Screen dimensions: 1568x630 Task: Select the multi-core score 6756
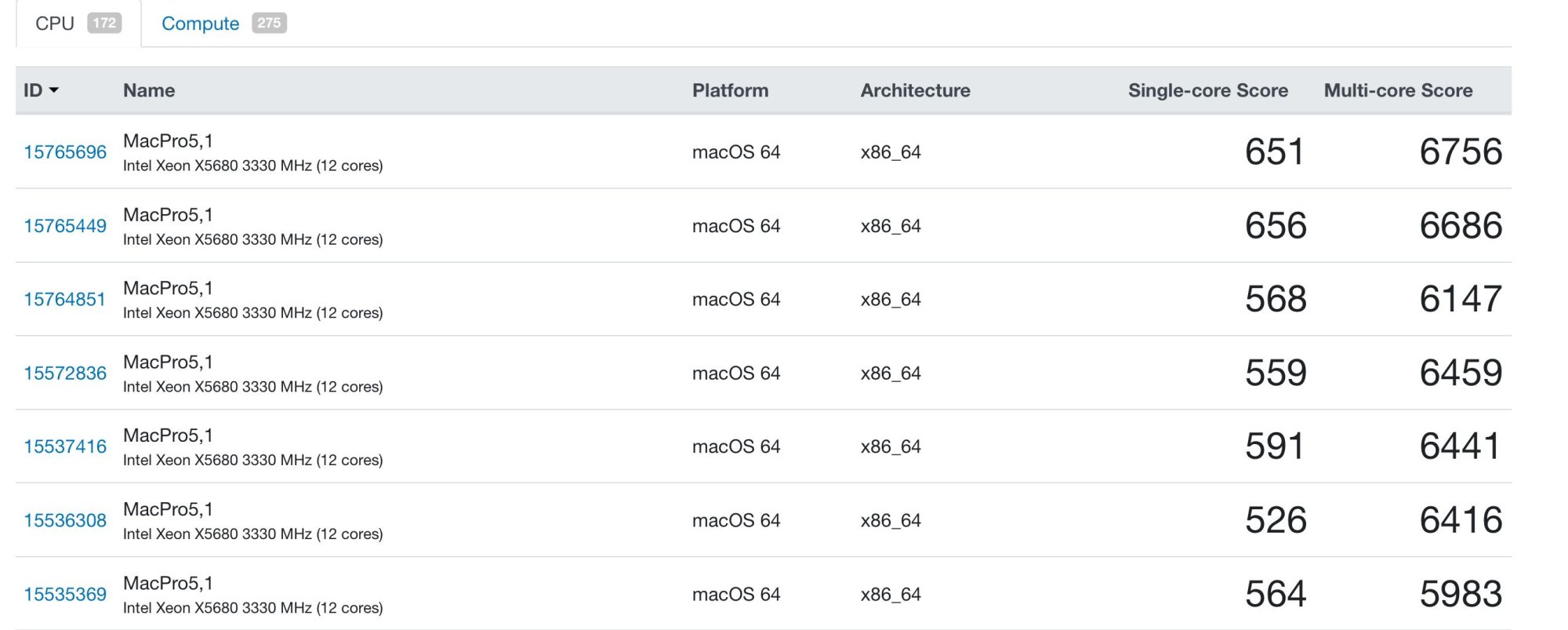(x=1461, y=151)
